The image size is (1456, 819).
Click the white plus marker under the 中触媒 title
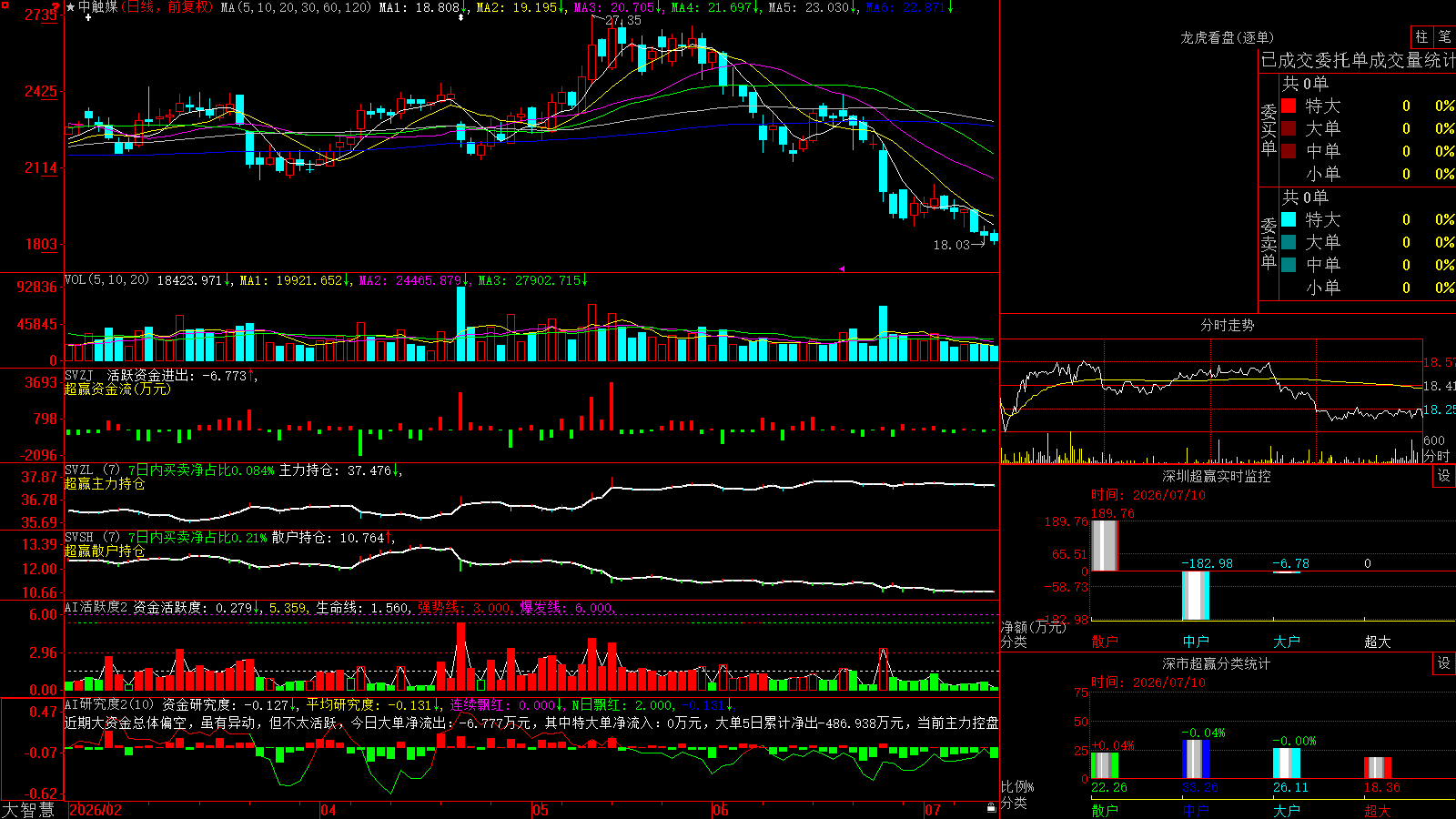88,17
